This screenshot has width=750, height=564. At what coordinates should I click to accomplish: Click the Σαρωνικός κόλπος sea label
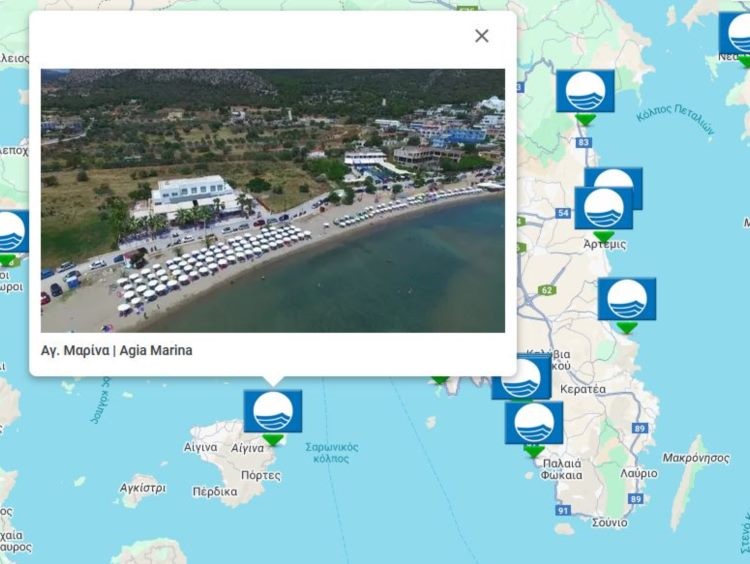click(x=331, y=453)
